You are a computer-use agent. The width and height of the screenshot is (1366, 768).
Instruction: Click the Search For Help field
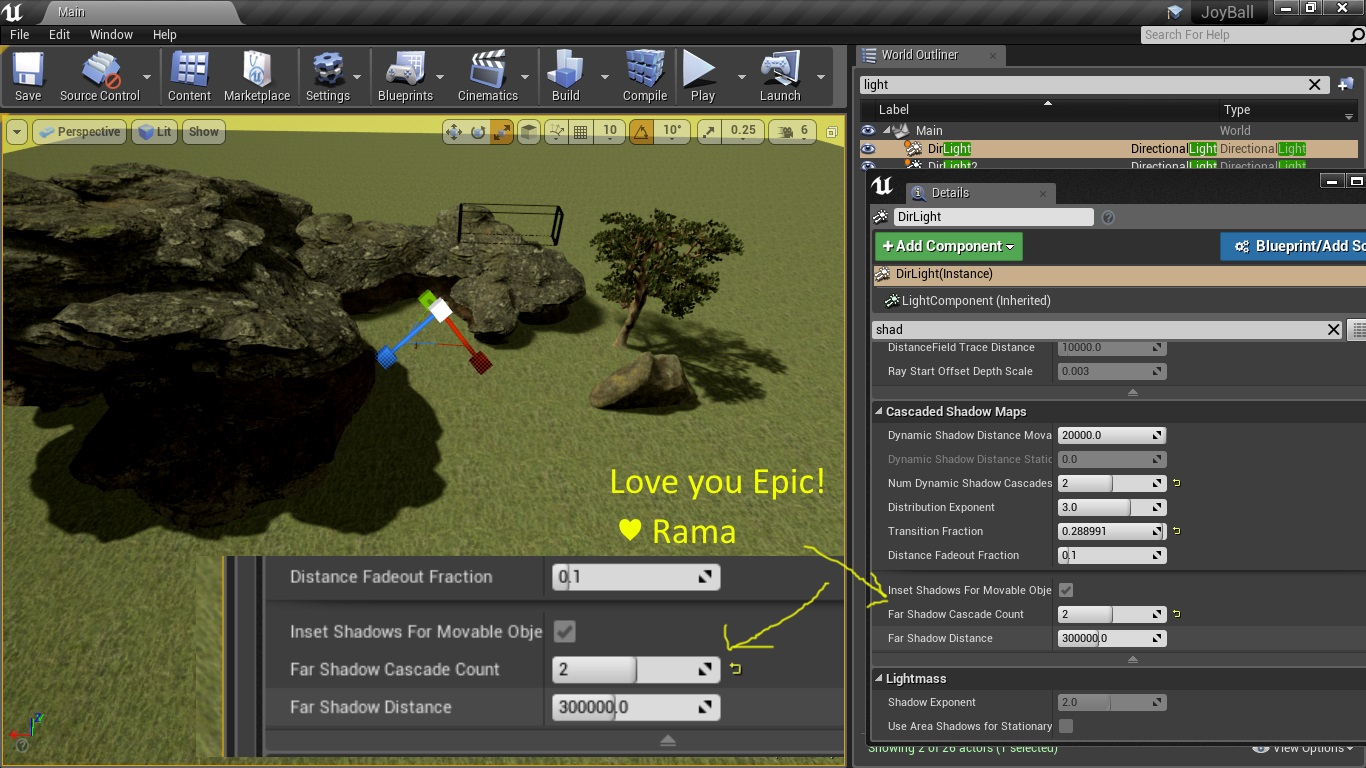tap(1252, 35)
